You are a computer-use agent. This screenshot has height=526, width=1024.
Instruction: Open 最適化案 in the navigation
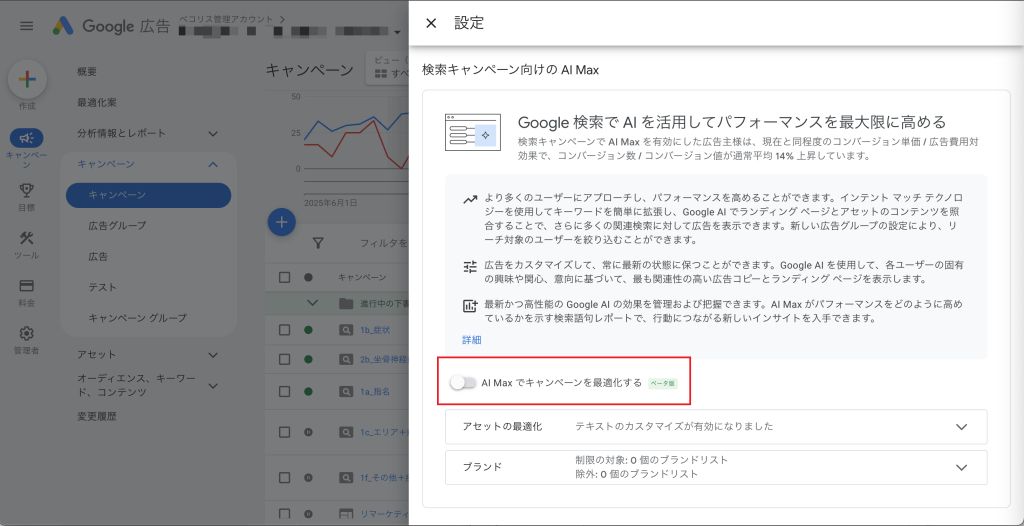pyautogui.click(x=97, y=103)
